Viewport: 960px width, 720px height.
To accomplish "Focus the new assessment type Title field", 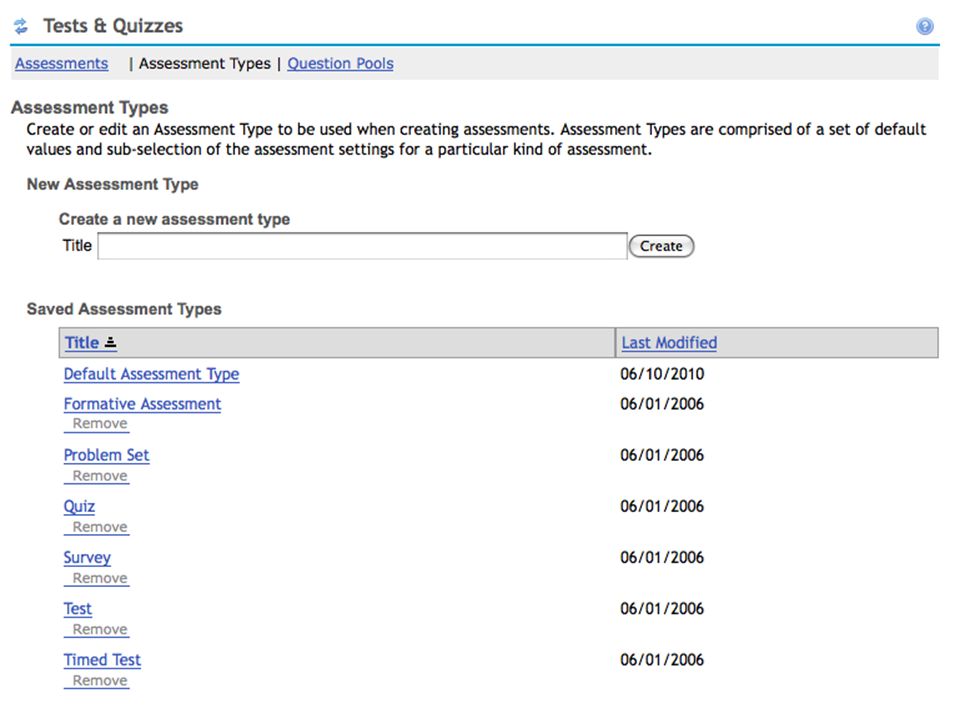I will click(x=362, y=246).
